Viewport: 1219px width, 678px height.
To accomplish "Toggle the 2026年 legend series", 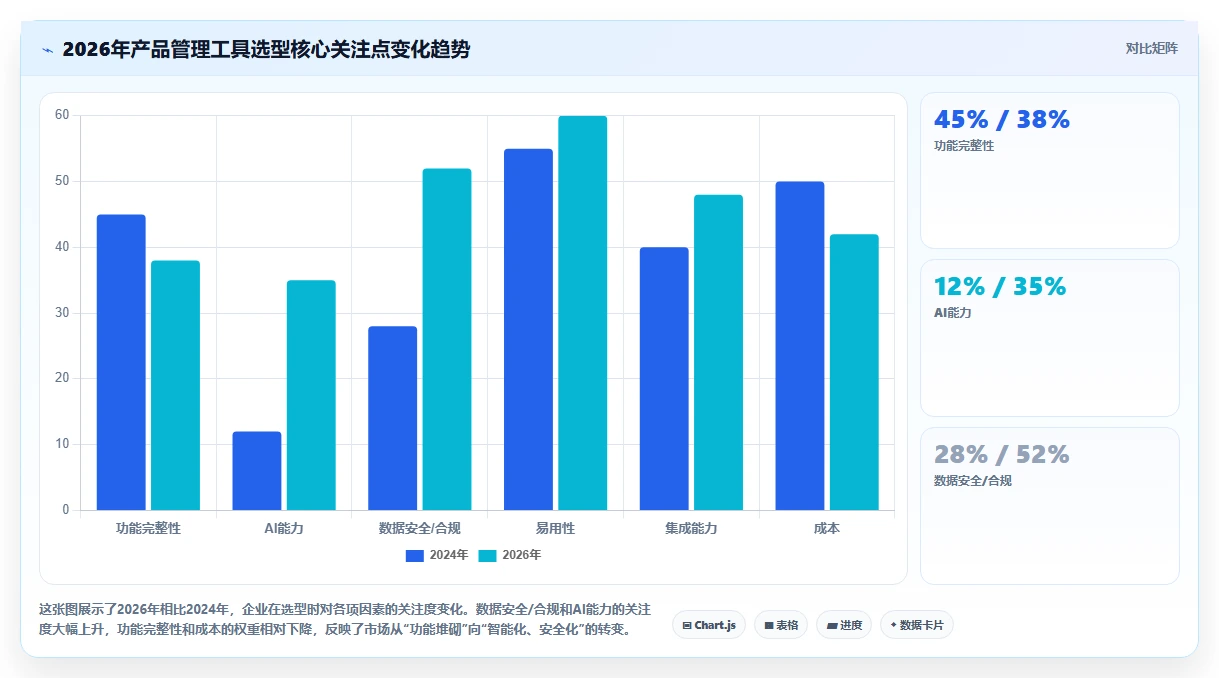I will 510,555.
